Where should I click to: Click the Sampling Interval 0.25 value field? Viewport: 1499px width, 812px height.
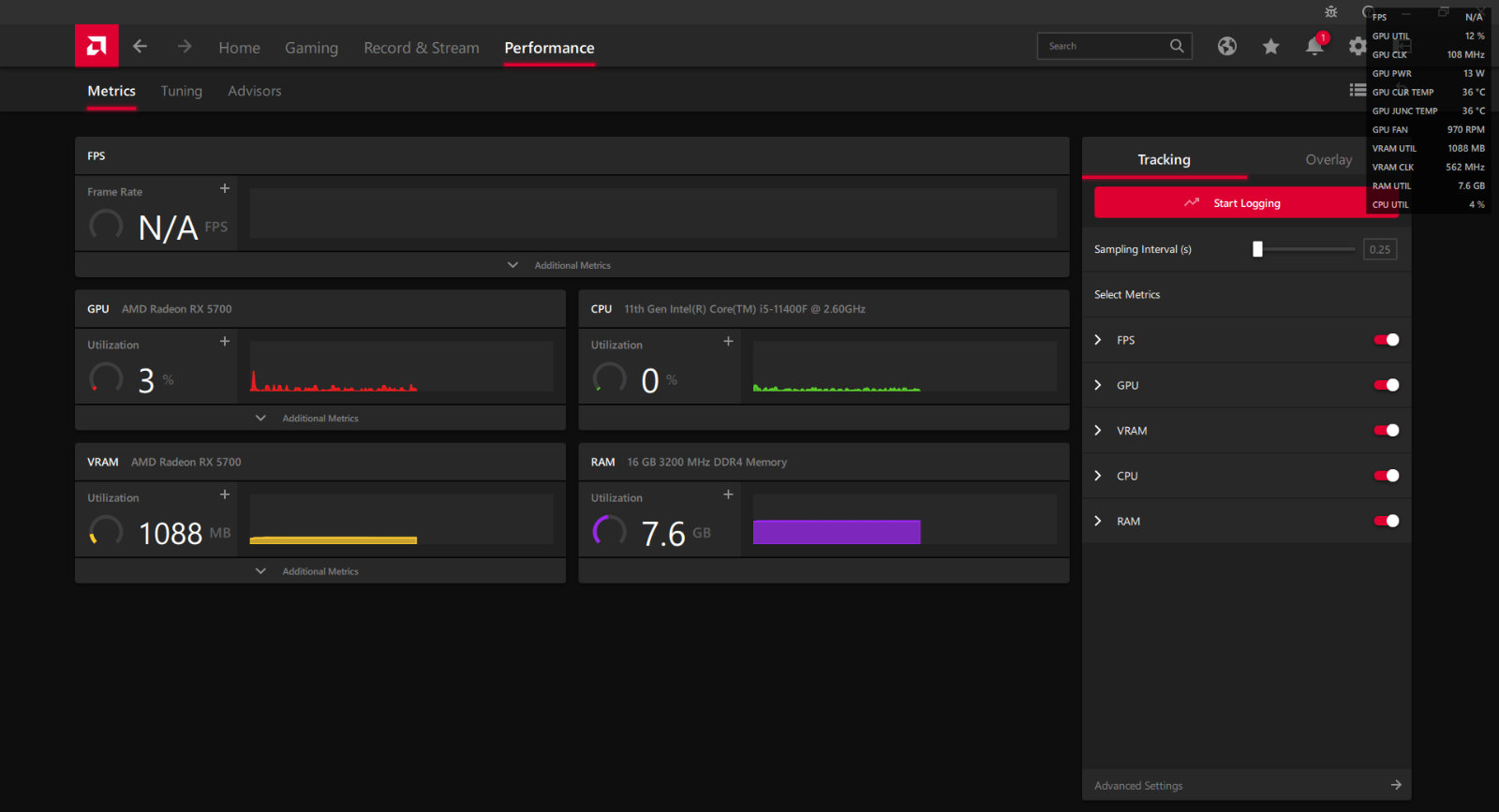point(1380,249)
